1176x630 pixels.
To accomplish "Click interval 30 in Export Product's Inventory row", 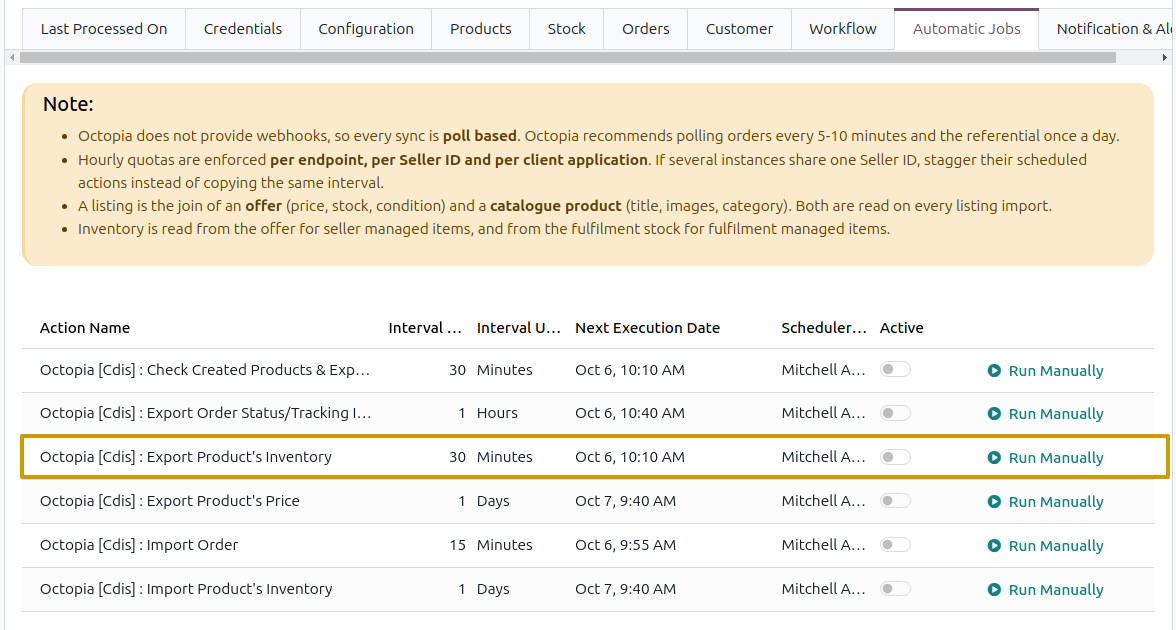I will [x=458, y=458].
